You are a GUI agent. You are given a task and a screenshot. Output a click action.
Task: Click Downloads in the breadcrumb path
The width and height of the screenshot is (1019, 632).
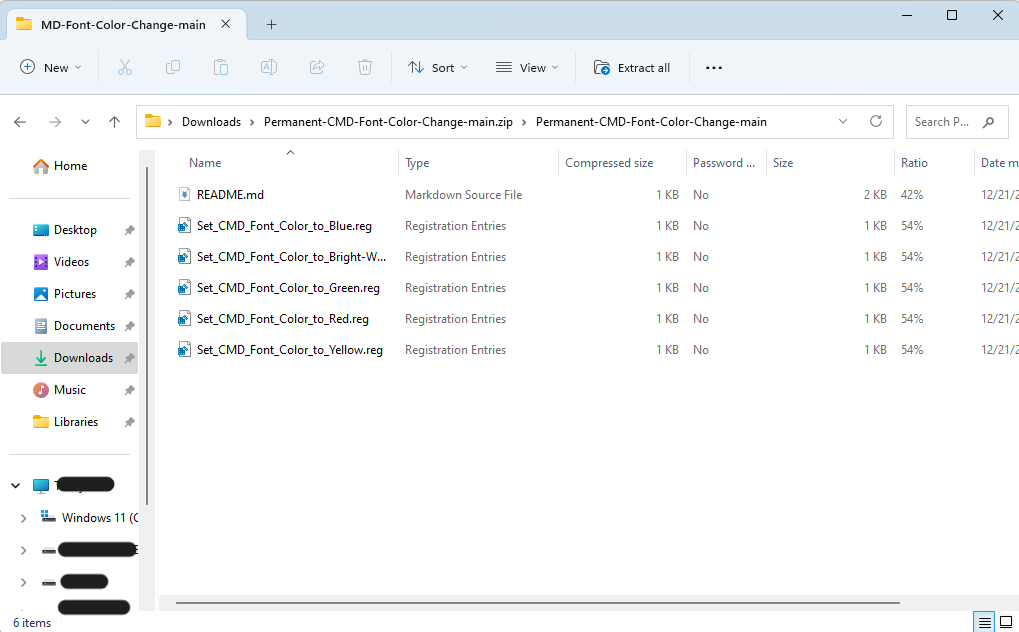211,122
